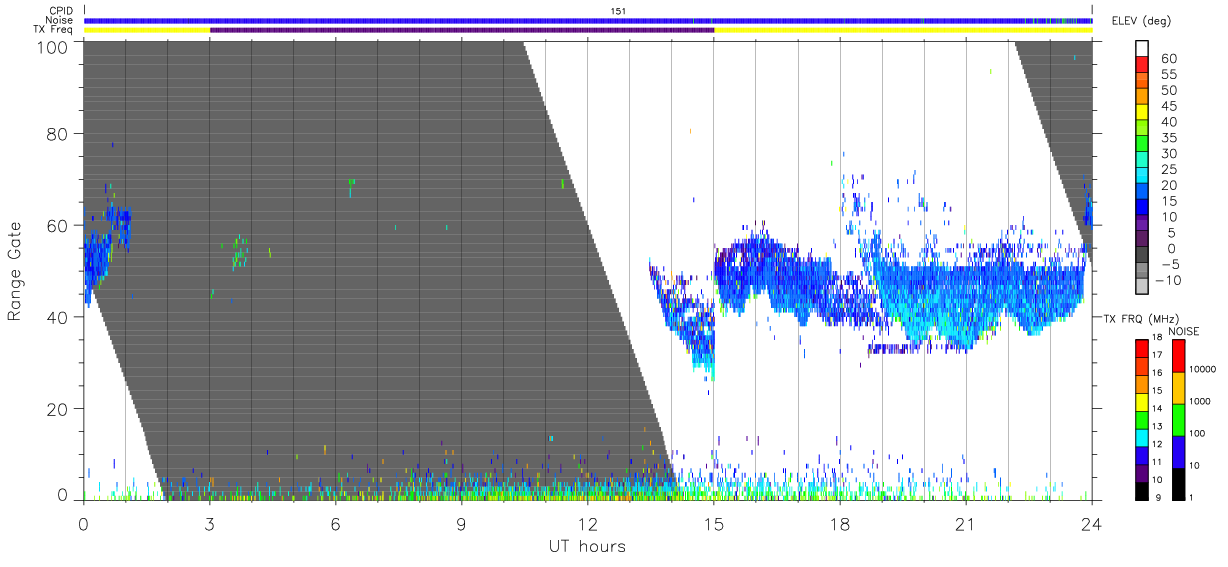Click the "TX Freq" row label
The height and width of the screenshot is (567, 1228).
[53, 29]
